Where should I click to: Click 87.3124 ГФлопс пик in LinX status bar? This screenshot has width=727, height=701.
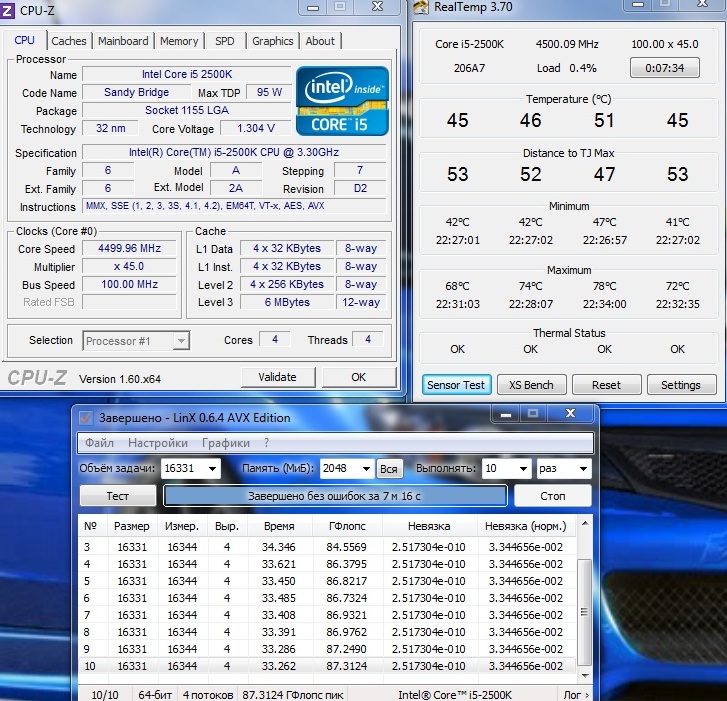(293, 695)
